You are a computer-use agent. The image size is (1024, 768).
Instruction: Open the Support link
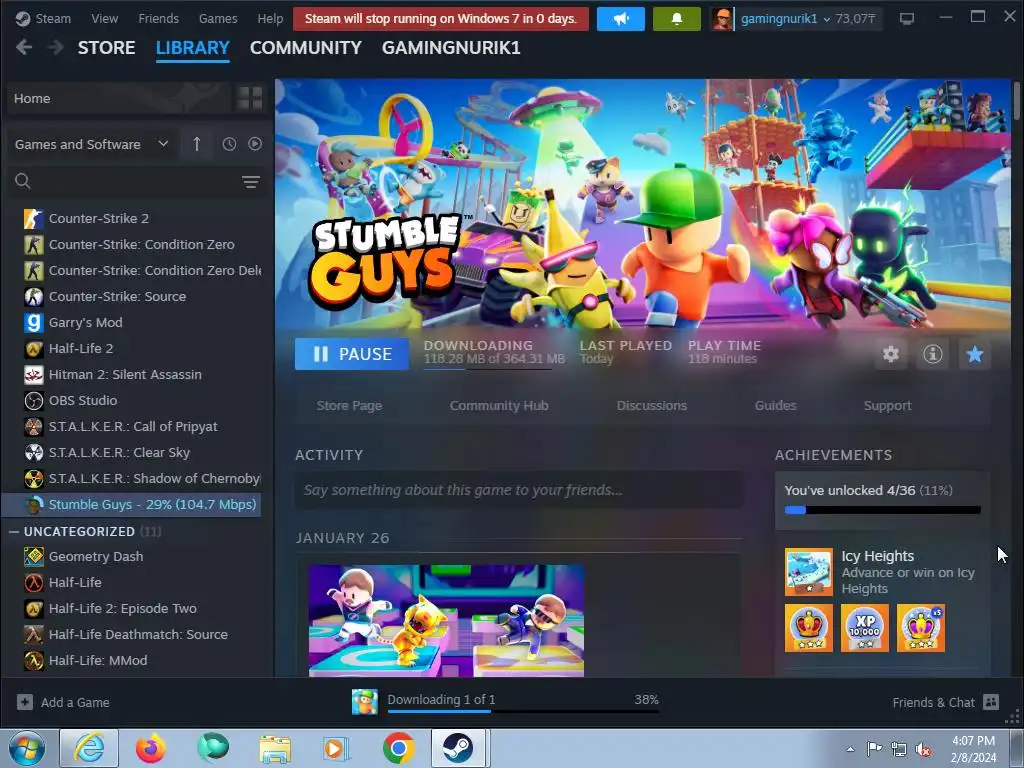click(x=888, y=406)
